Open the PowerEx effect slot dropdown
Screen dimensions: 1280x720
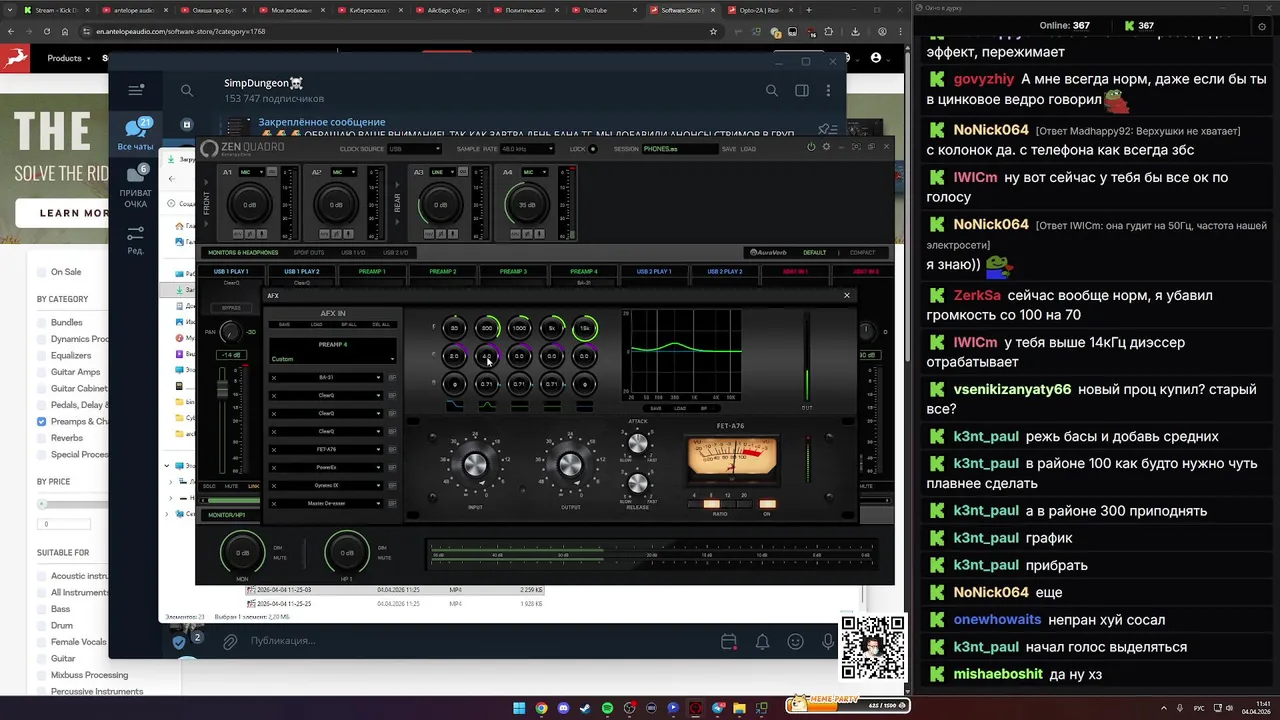click(x=326, y=468)
